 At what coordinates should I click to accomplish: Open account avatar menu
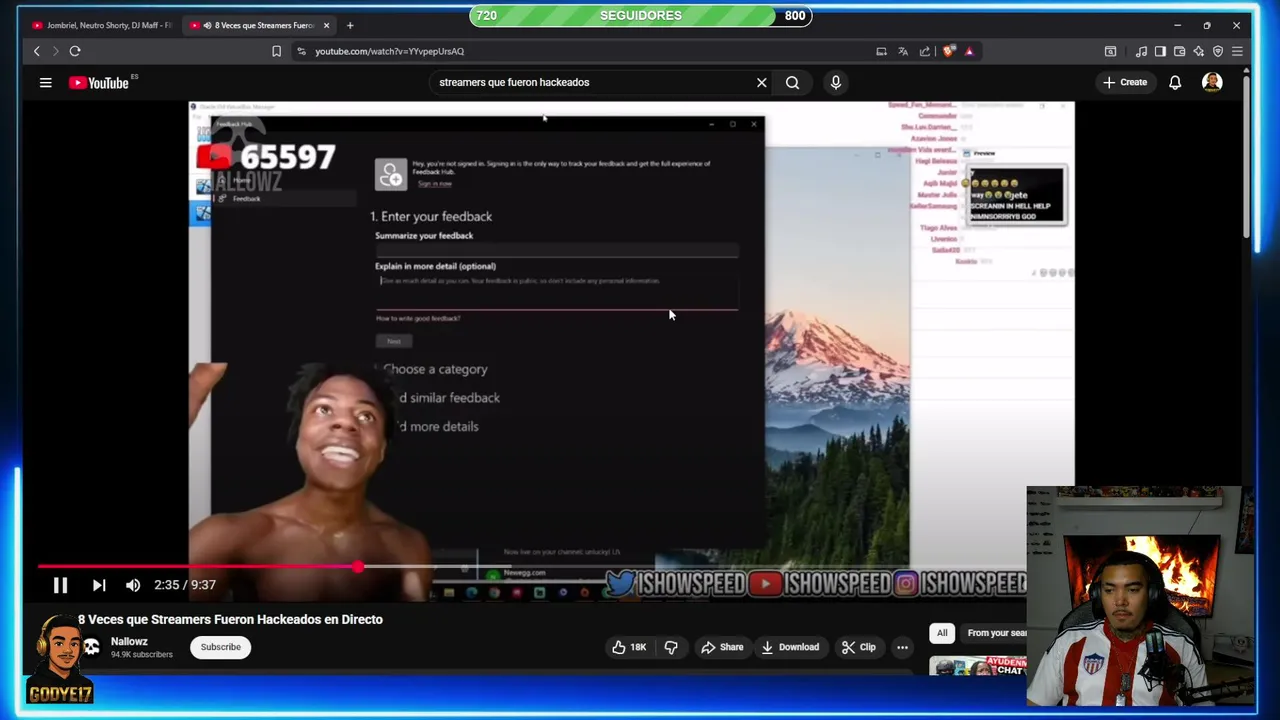coord(1212,82)
